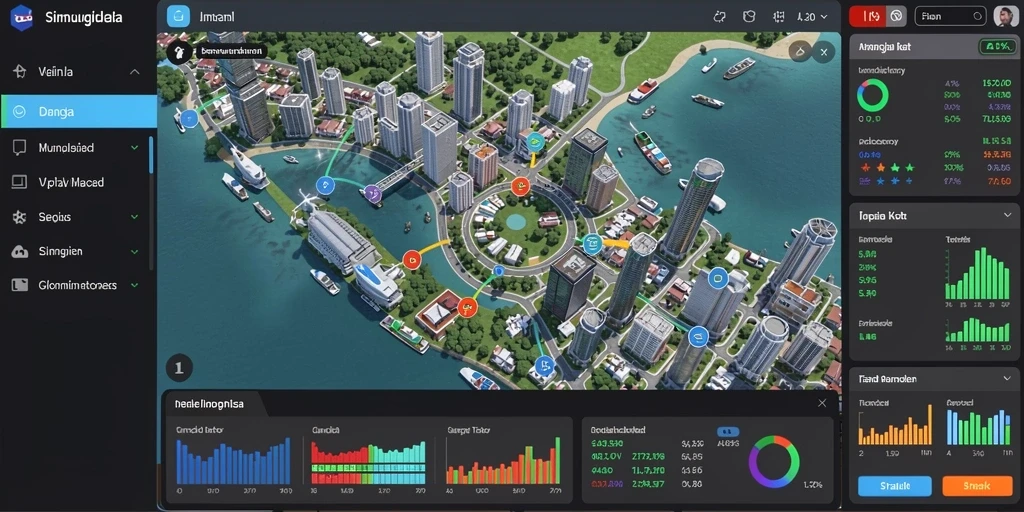Expand the Glonmimatoners sidebar entry
The width and height of the screenshot is (1024, 512).
click(135, 285)
